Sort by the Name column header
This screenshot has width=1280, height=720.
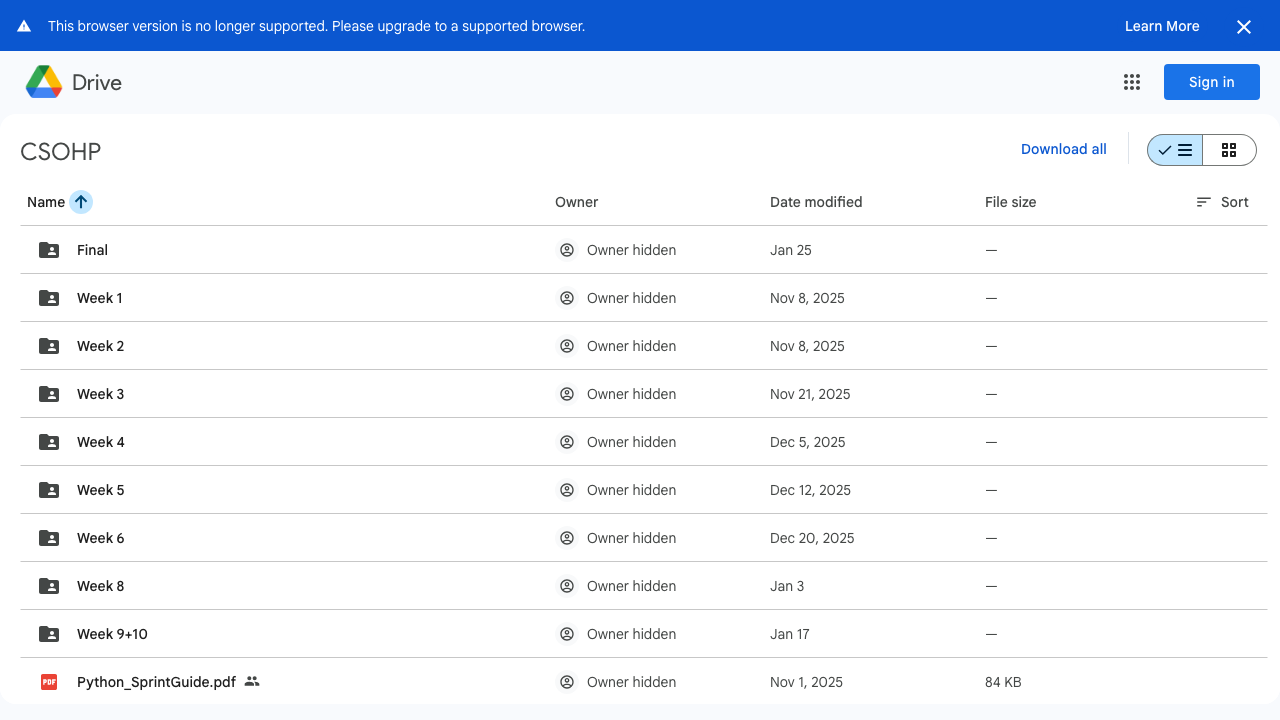pyautogui.click(x=46, y=202)
